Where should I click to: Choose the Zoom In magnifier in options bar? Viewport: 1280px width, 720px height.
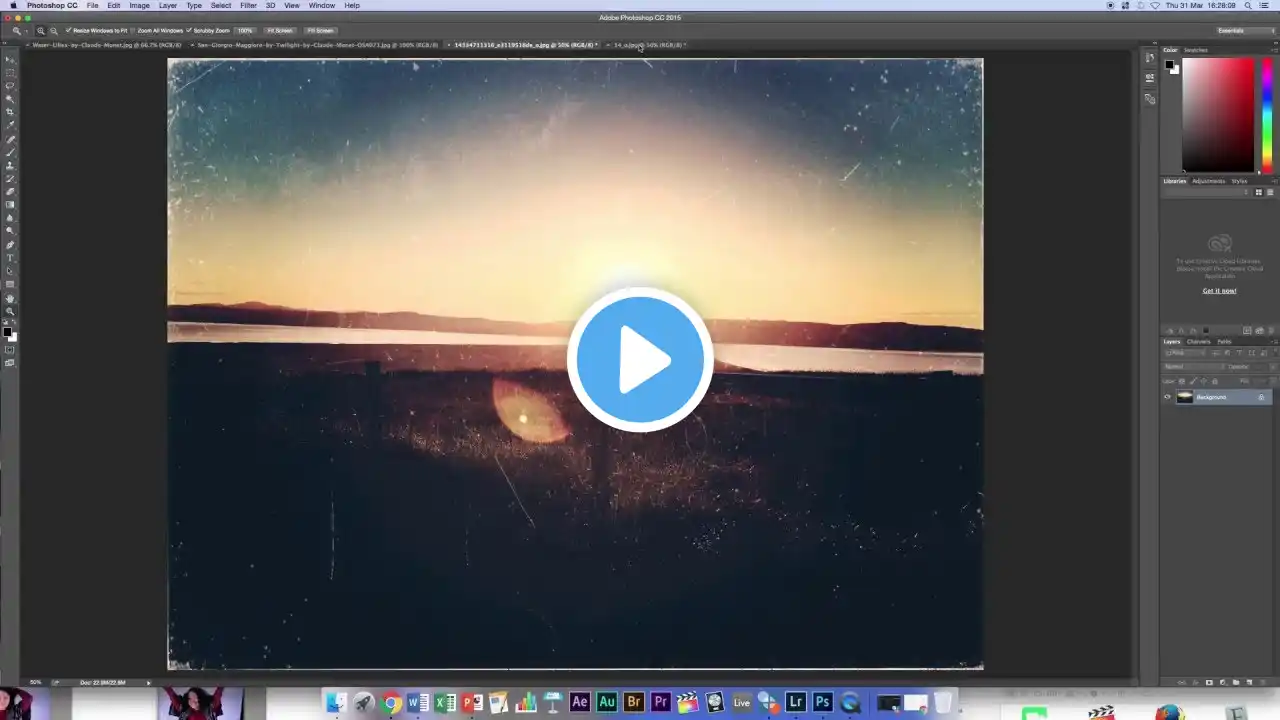41,31
